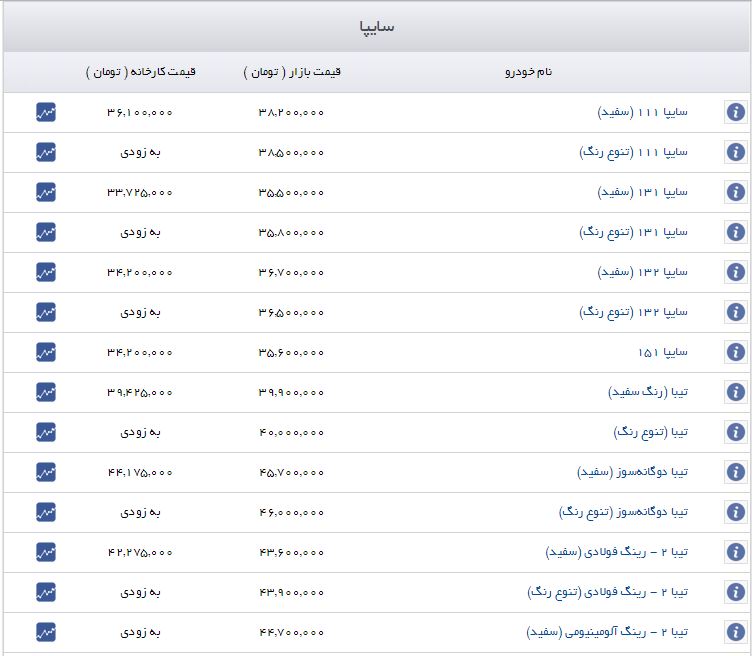This screenshot has width=752, height=656.
Task: Open info for سایپا ۱۱۱ (تنوع رنگ)
Action: (x=735, y=152)
